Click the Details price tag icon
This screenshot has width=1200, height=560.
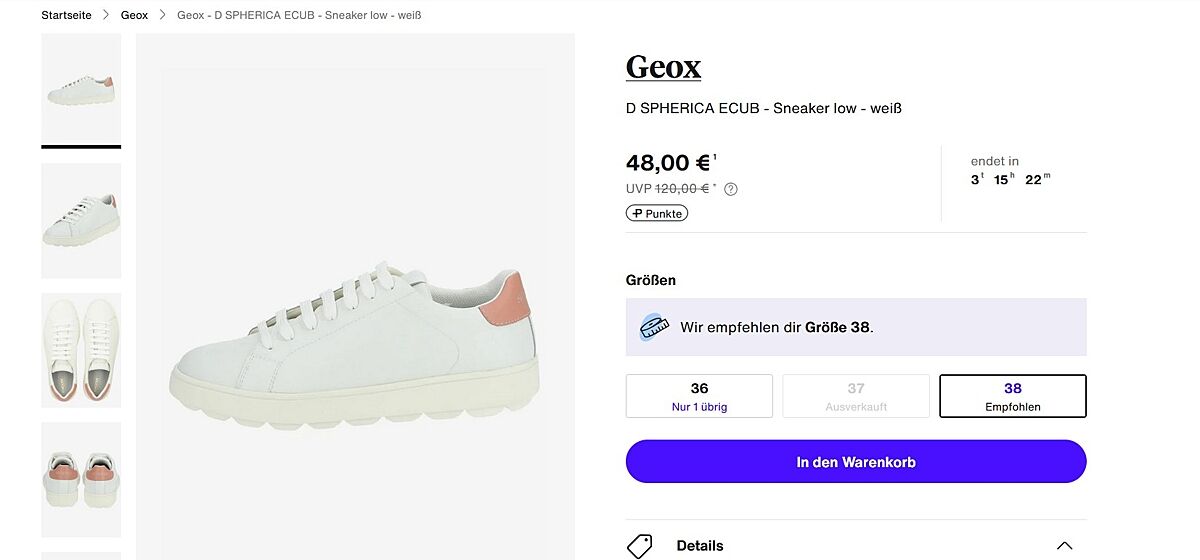[x=640, y=545]
